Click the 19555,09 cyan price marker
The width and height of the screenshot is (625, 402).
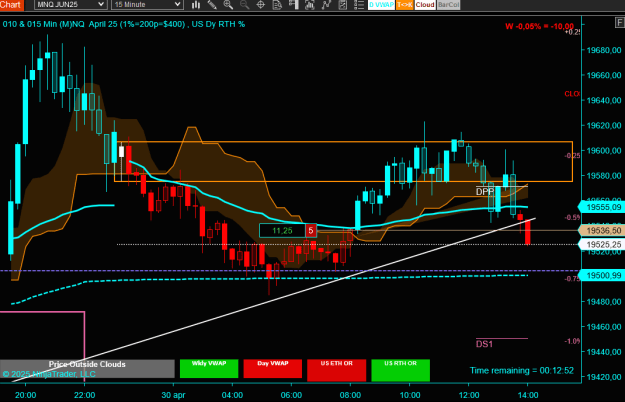point(602,207)
